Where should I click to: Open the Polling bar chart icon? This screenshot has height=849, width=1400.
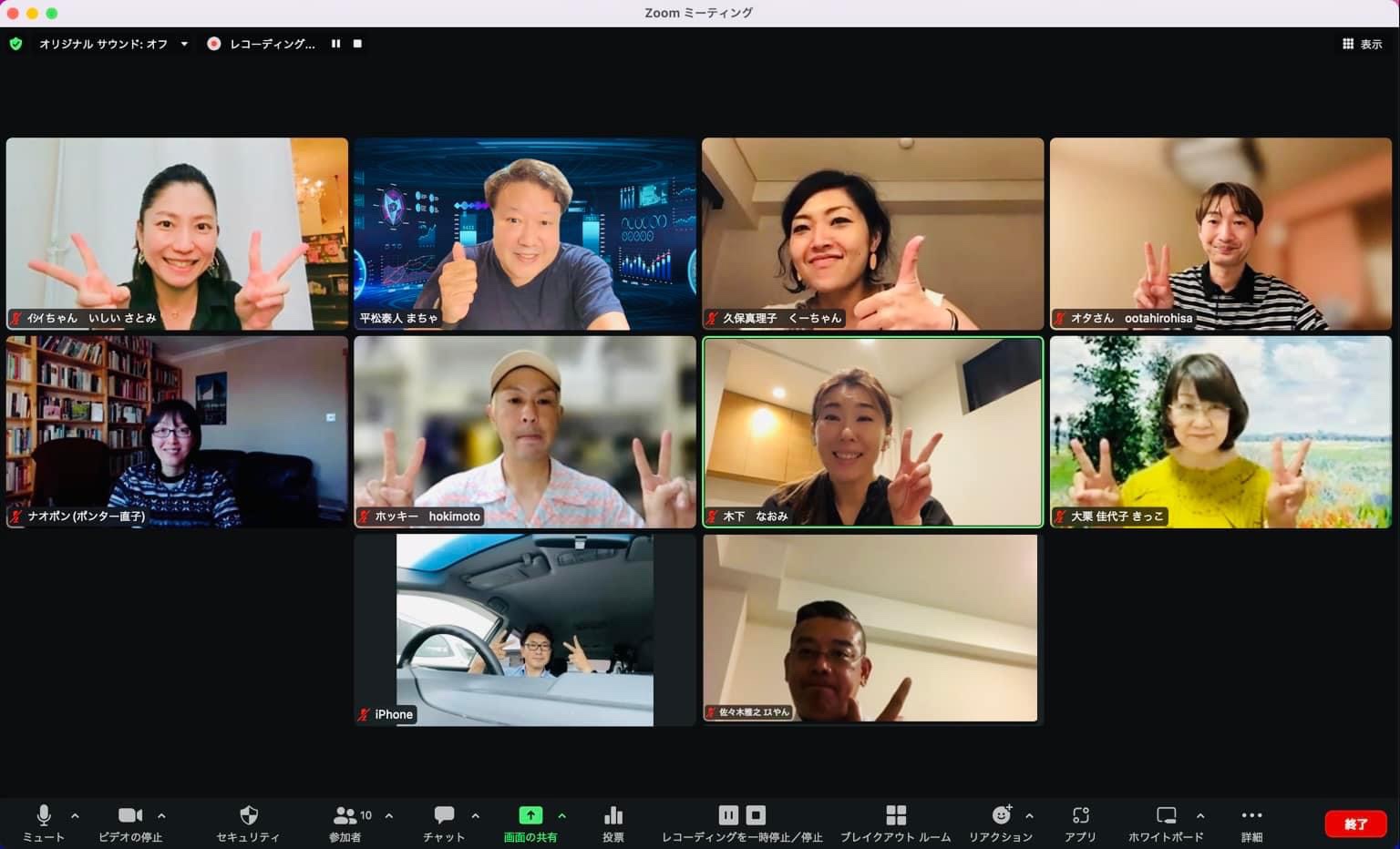[x=613, y=814]
